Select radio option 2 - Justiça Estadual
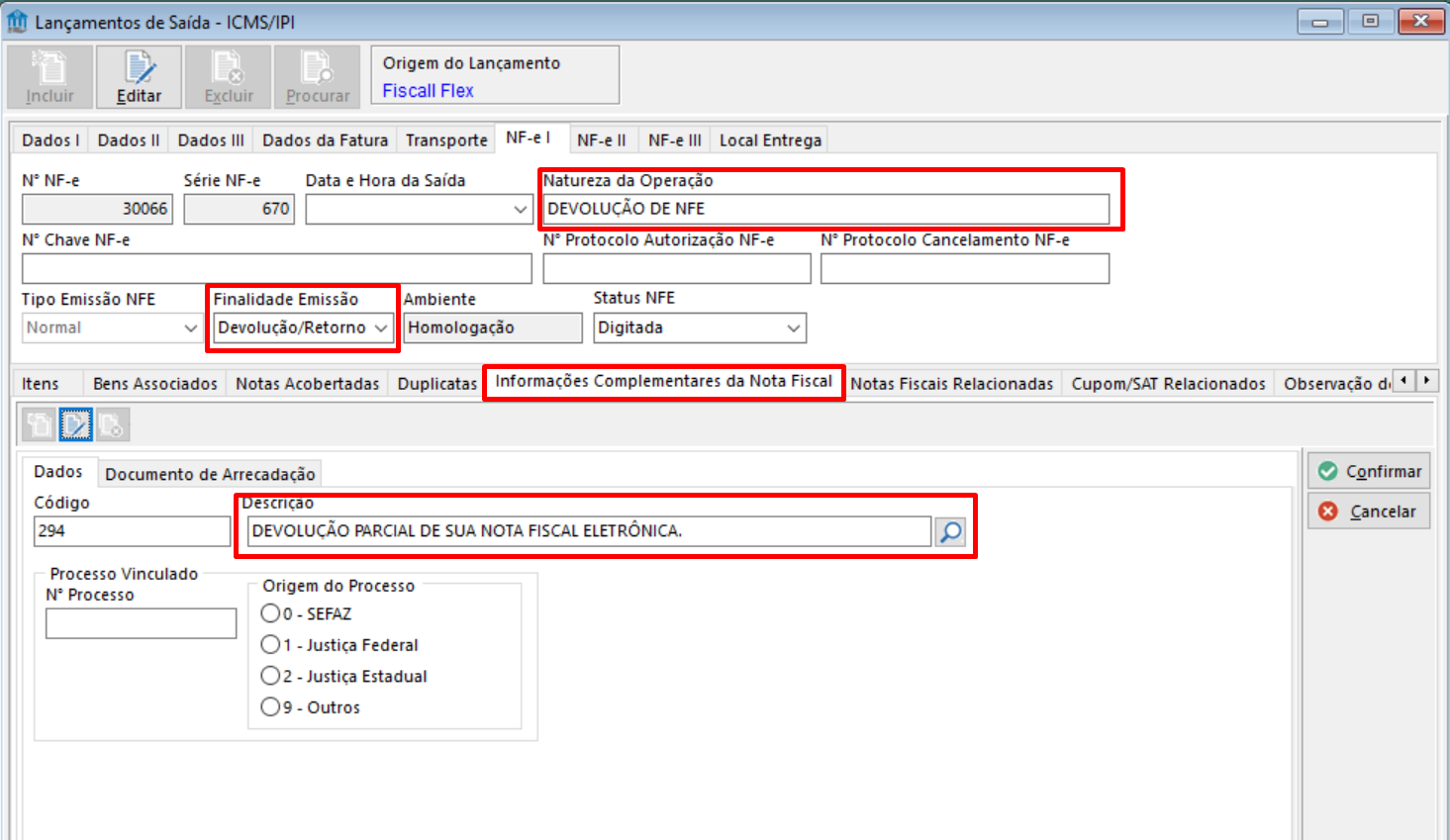 point(270,676)
